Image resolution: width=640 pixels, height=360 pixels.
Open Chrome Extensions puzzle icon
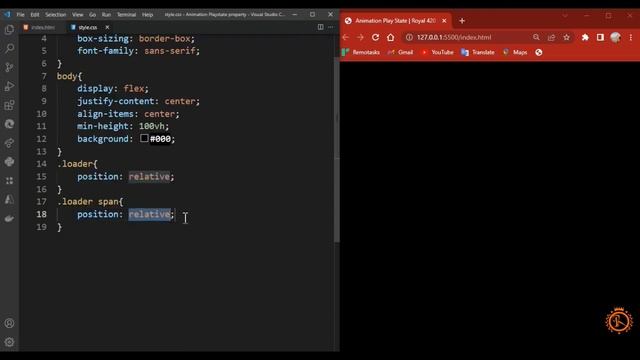point(585,37)
